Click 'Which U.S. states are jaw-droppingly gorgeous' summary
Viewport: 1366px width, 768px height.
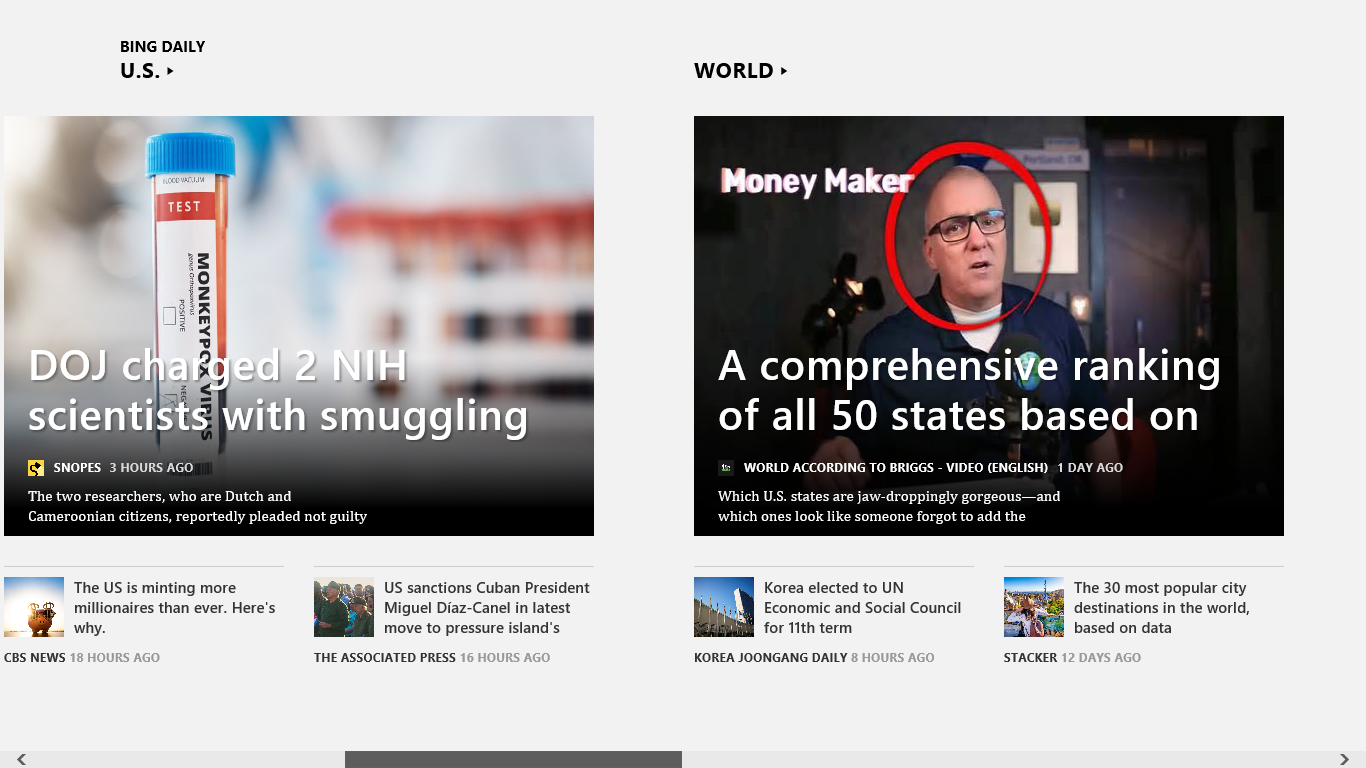[x=889, y=507]
